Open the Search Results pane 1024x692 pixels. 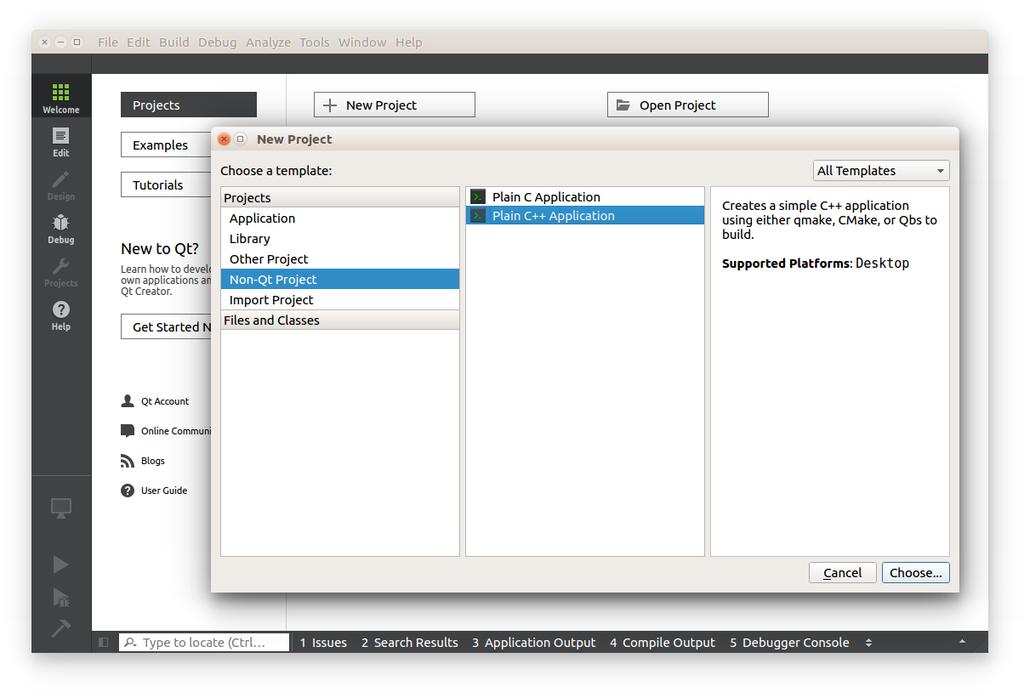pyautogui.click(x=409, y=642)
